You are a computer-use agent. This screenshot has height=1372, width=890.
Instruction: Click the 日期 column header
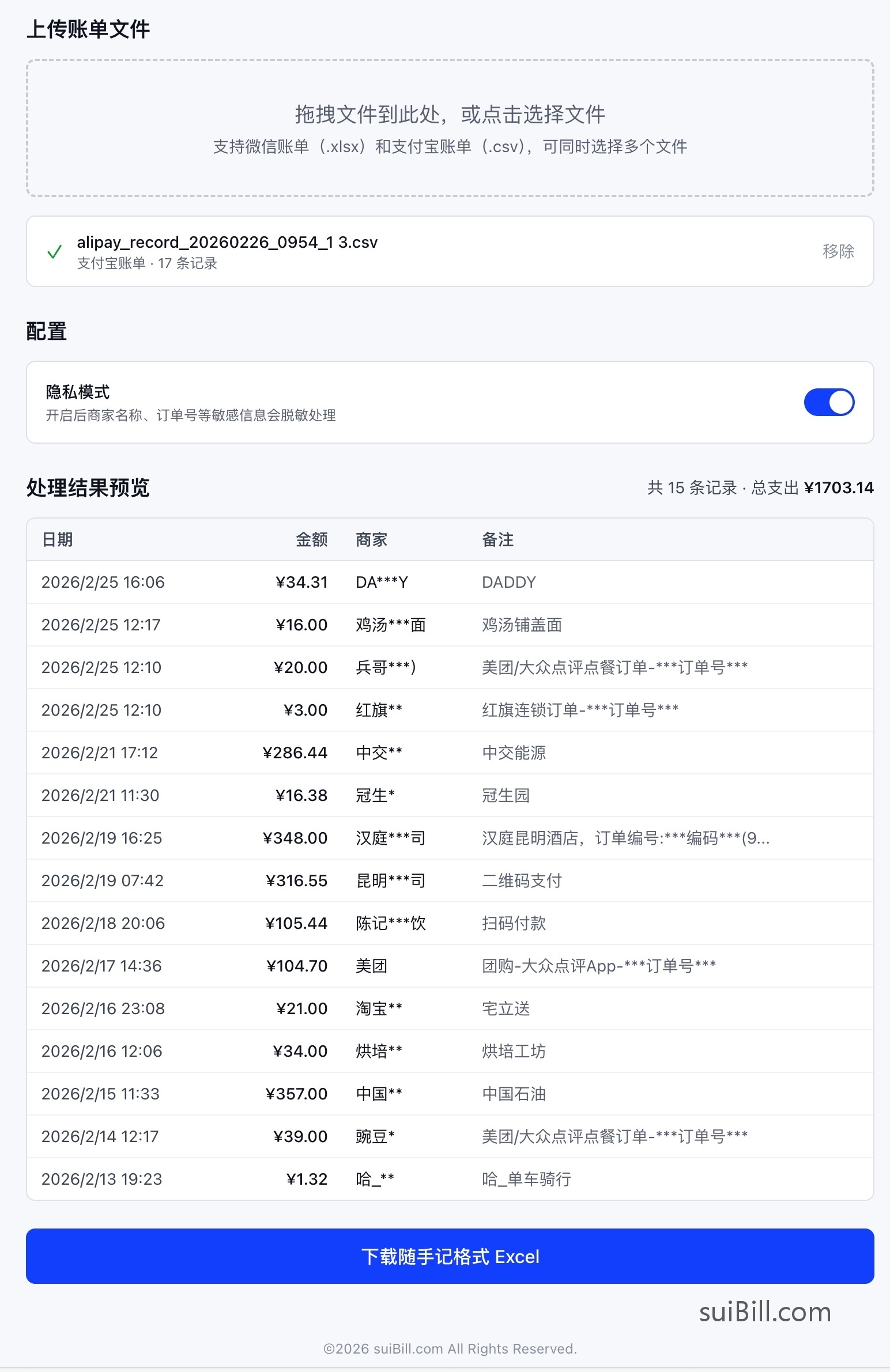(57, 539)
